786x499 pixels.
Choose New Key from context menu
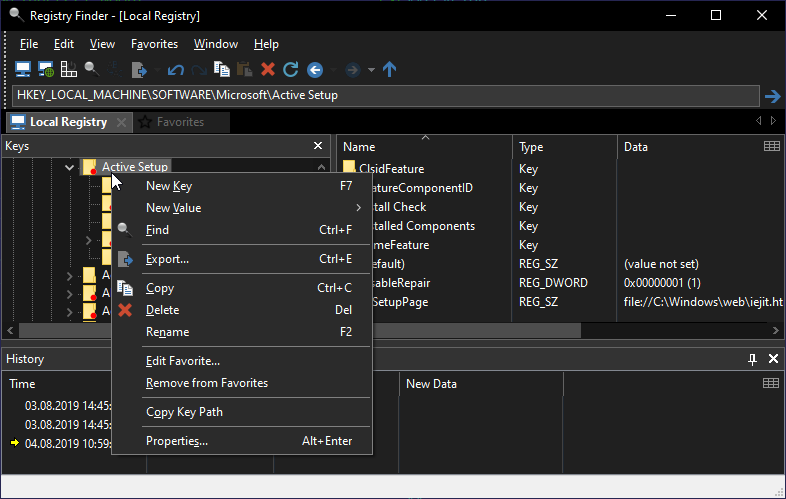pos(242,186)
